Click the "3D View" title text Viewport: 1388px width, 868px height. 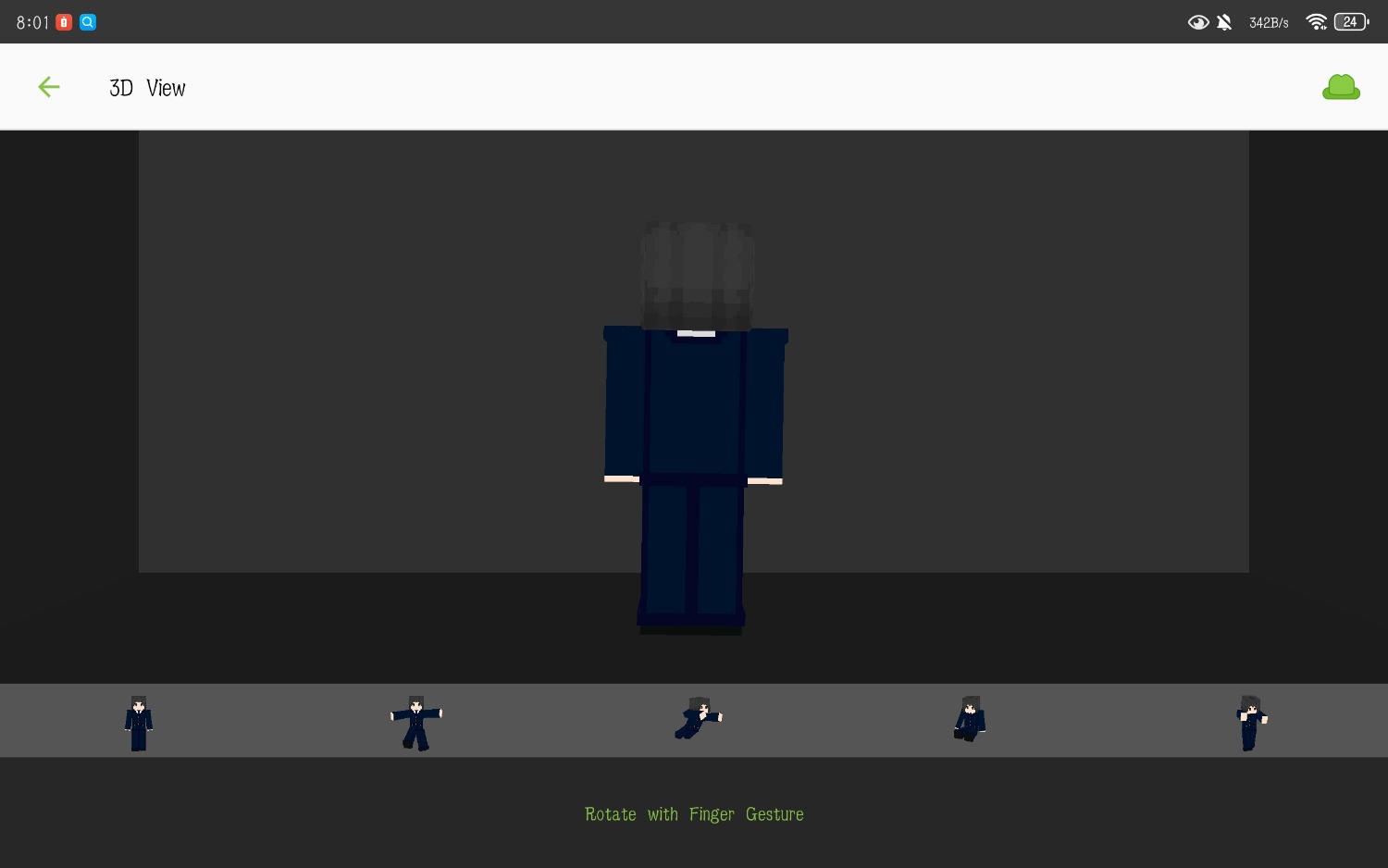[x=147, y=88]
